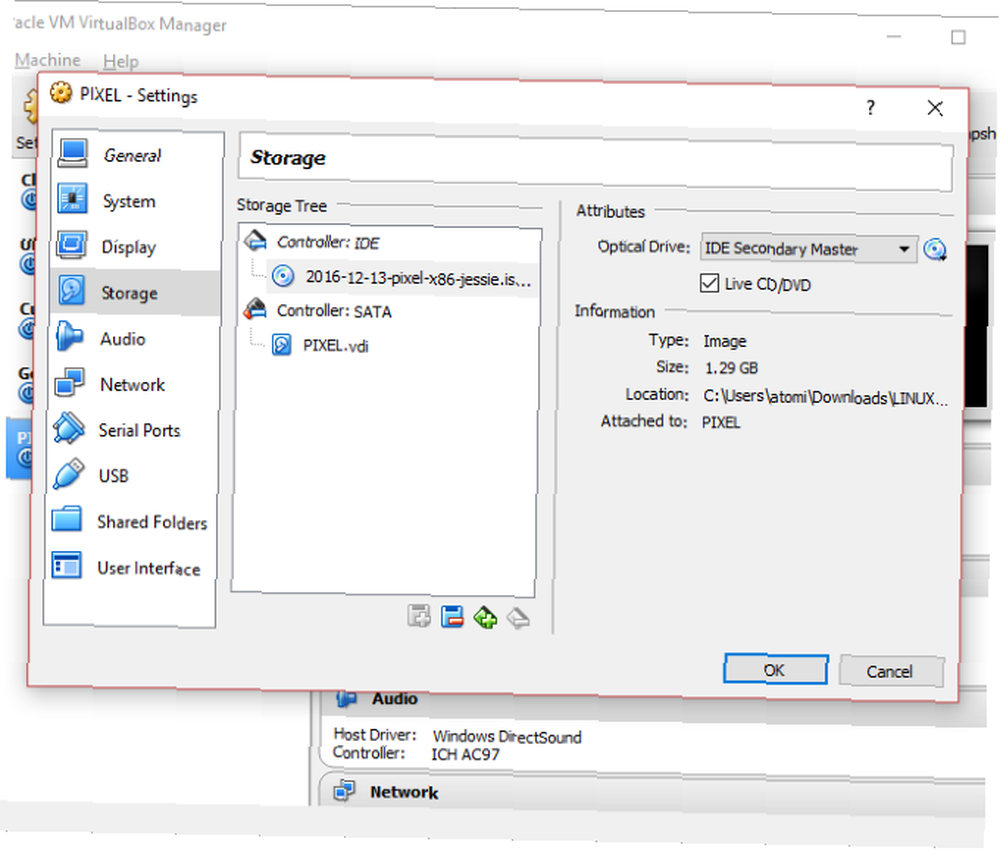Open the Optical Drive dropdown
This screenshot has height=851, width=1000.
point(809,249)
